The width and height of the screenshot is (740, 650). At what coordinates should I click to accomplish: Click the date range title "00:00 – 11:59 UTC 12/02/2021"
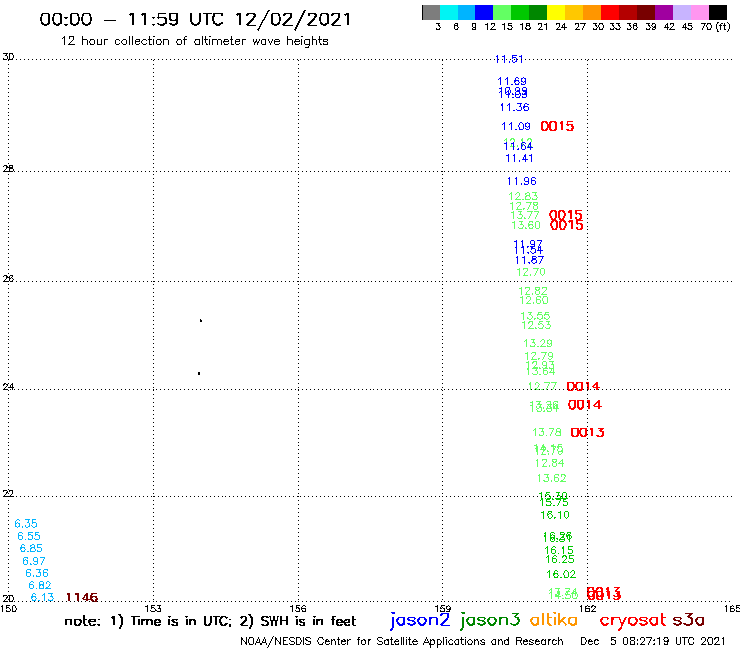pos(195,19)
